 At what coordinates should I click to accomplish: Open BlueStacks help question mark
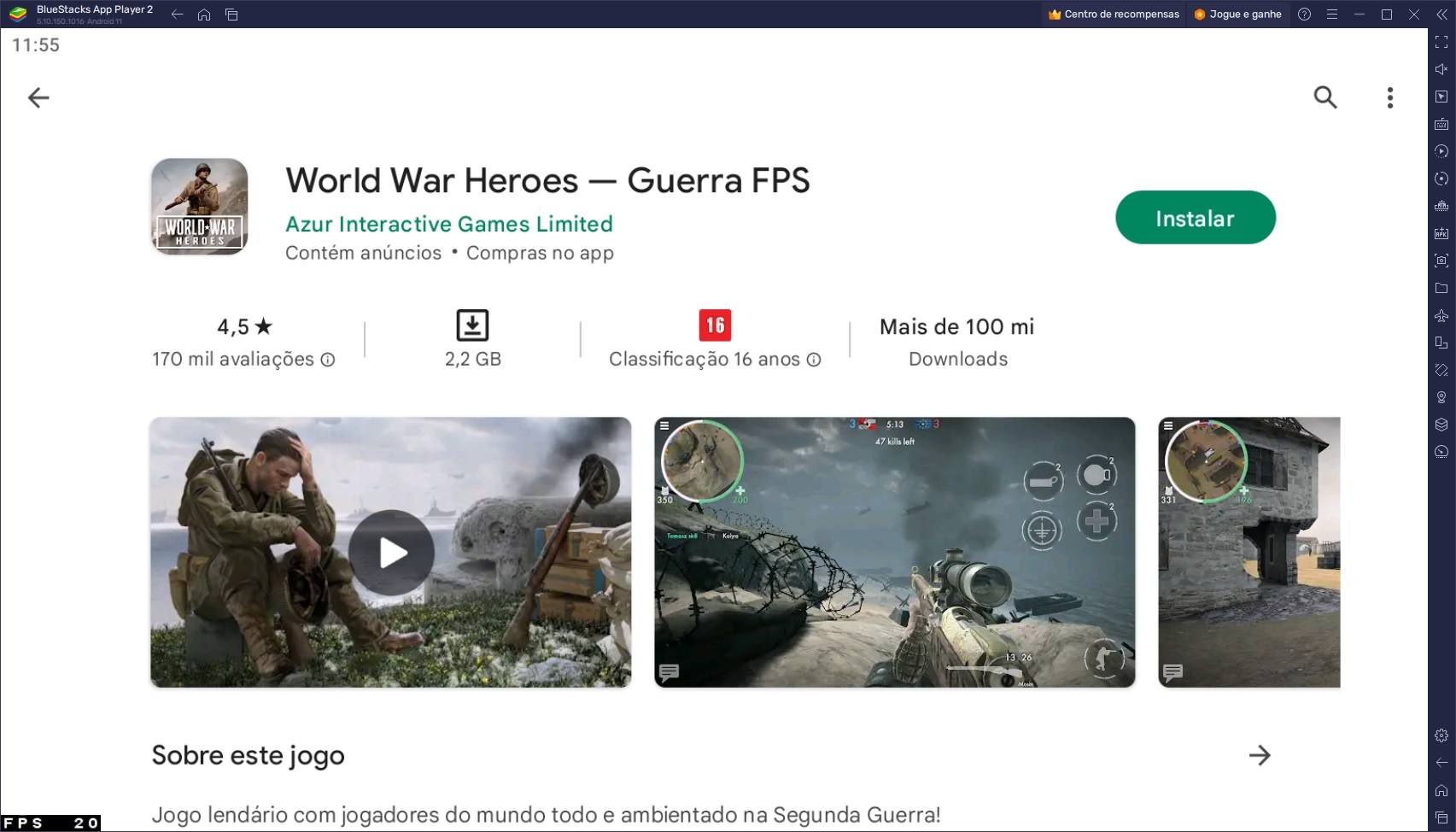click(x=1304, y=14)
